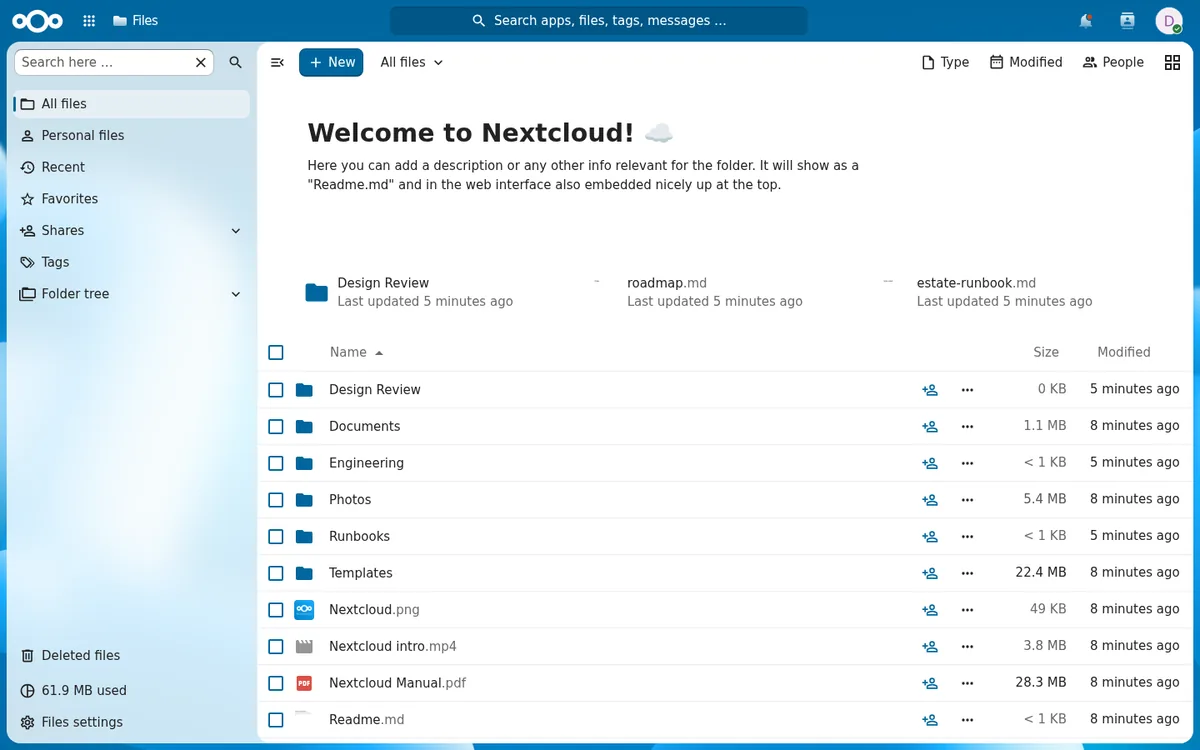
Task: Open the Modified filter dropdown
Action: (1026, 62)
